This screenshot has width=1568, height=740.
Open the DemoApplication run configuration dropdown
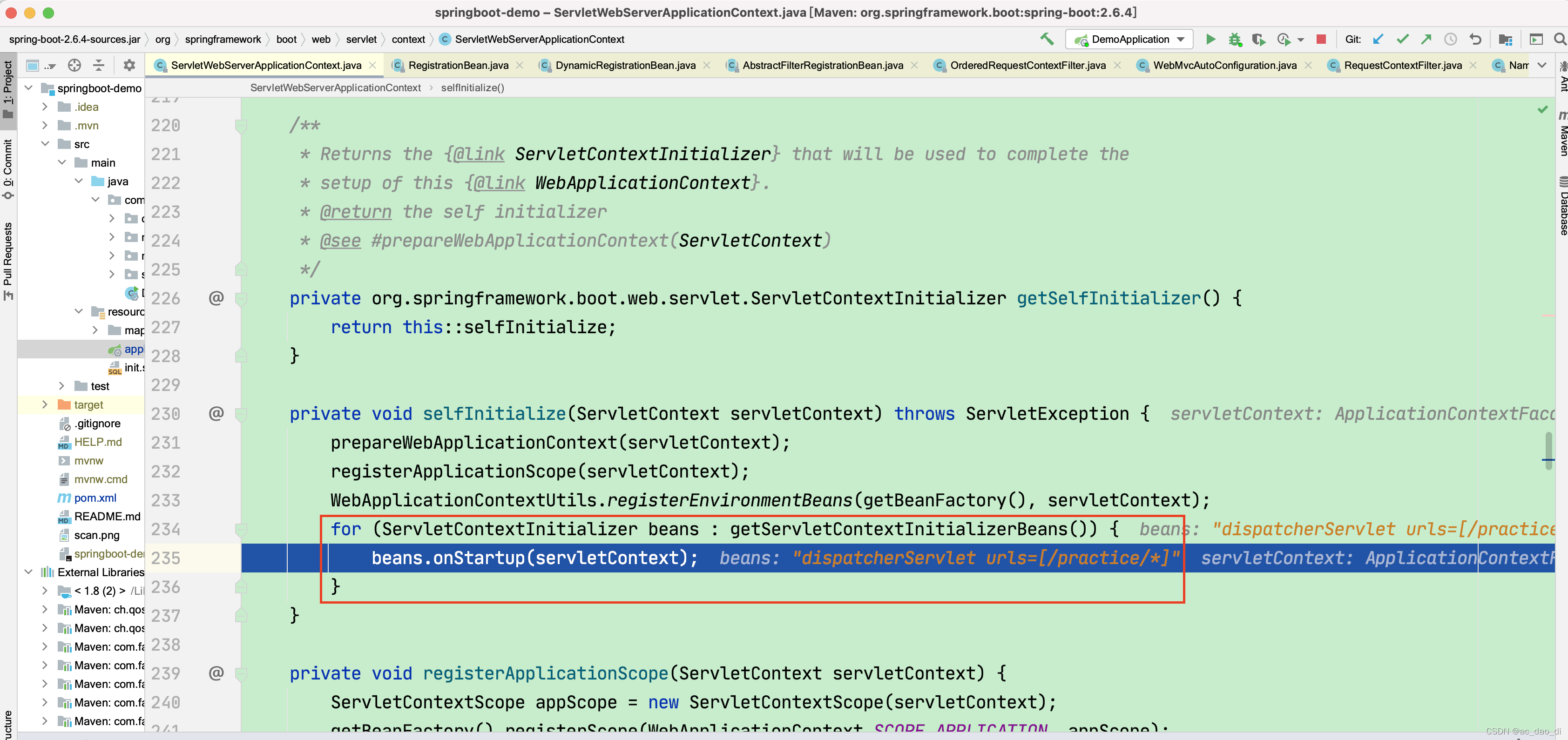(x=1130, y=39)
